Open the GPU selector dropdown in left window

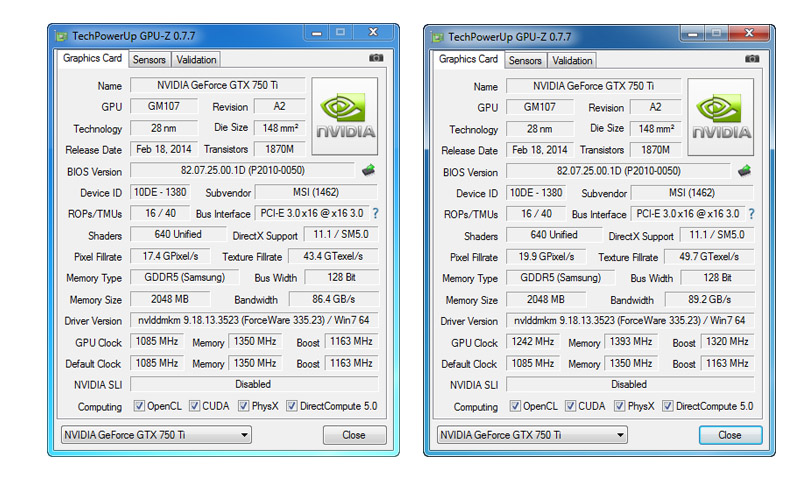coord(156,435)
